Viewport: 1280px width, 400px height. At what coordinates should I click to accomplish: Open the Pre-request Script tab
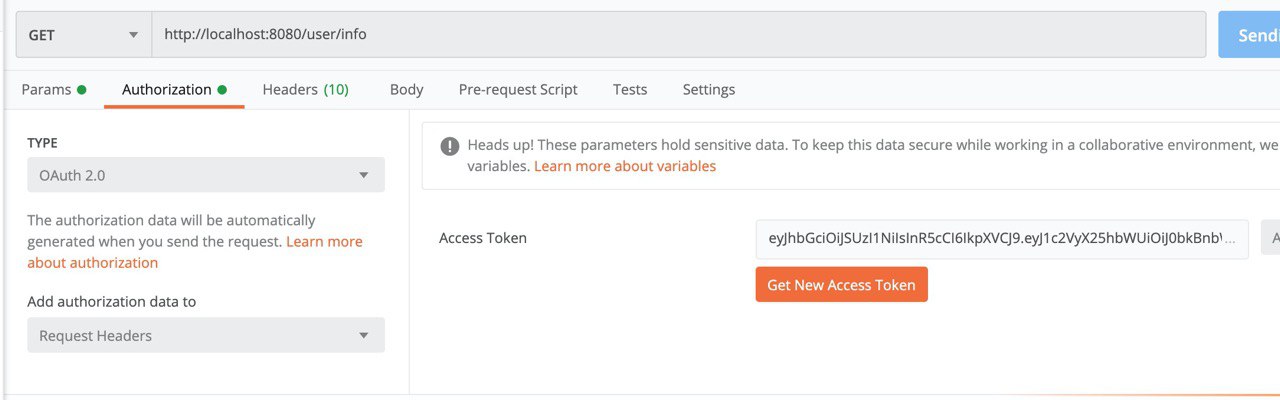pos(518,89)
